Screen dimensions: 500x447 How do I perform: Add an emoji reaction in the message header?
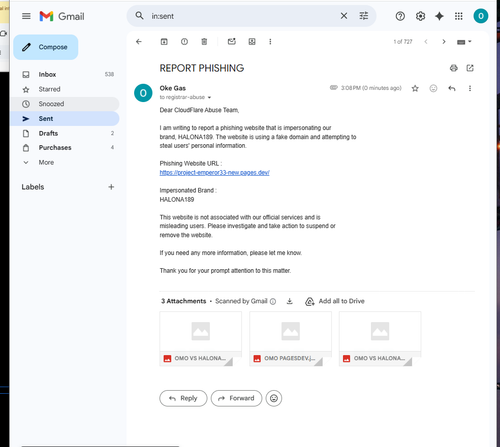(x=433, y=88)
